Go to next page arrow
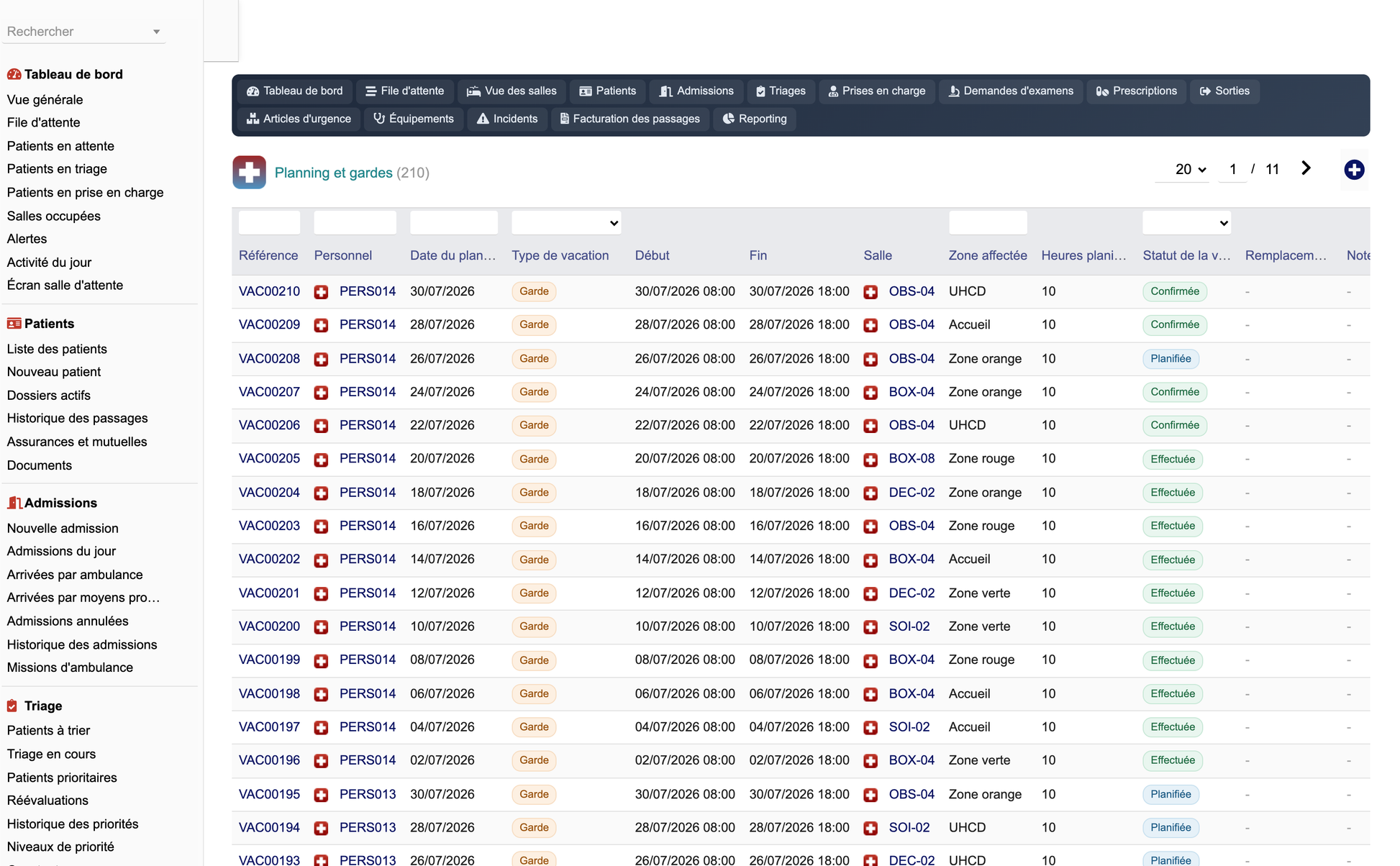 click(x=1306, y=168)
